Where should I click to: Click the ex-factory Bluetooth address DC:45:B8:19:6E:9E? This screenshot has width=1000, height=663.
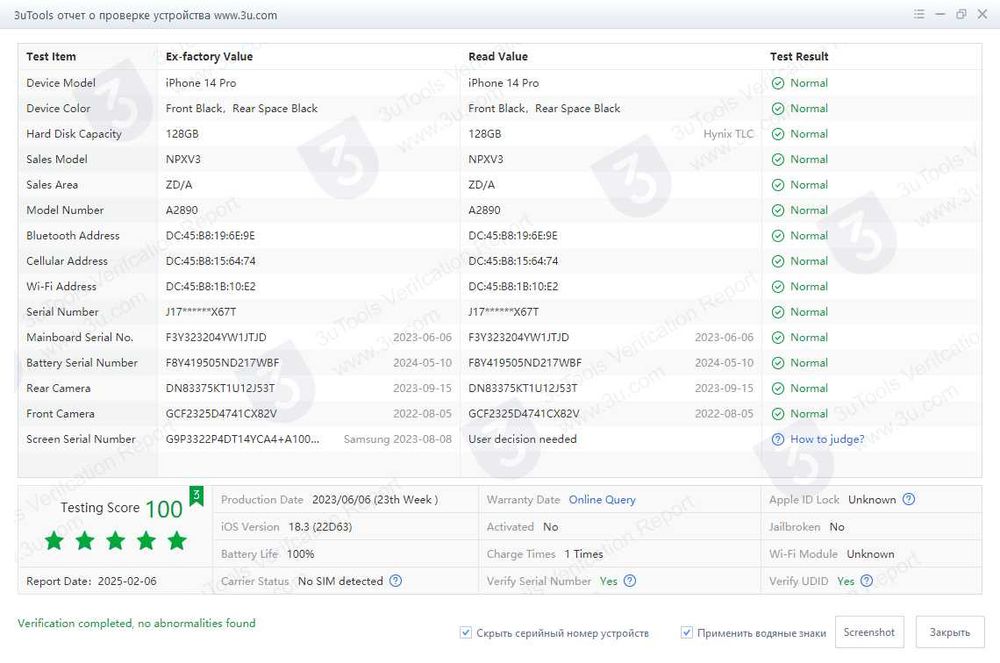(x=210, y=235)
